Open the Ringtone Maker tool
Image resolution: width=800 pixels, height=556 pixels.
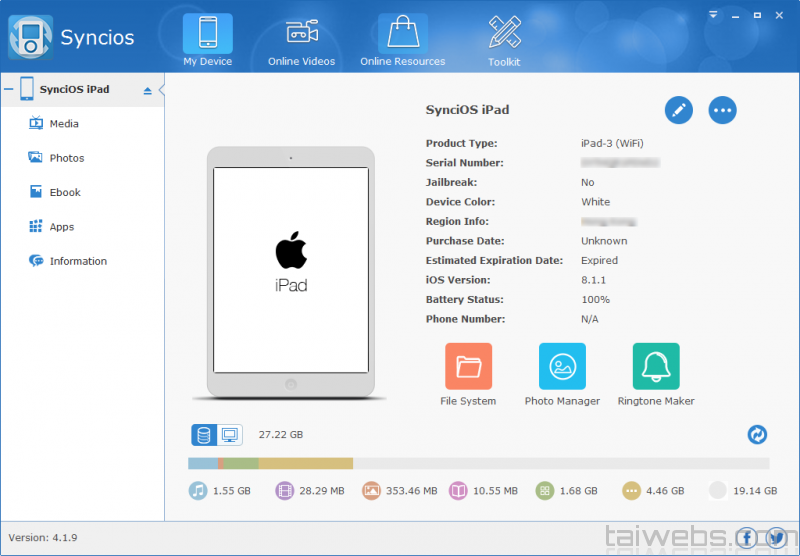pyautogui.click(x=656, y=367)
